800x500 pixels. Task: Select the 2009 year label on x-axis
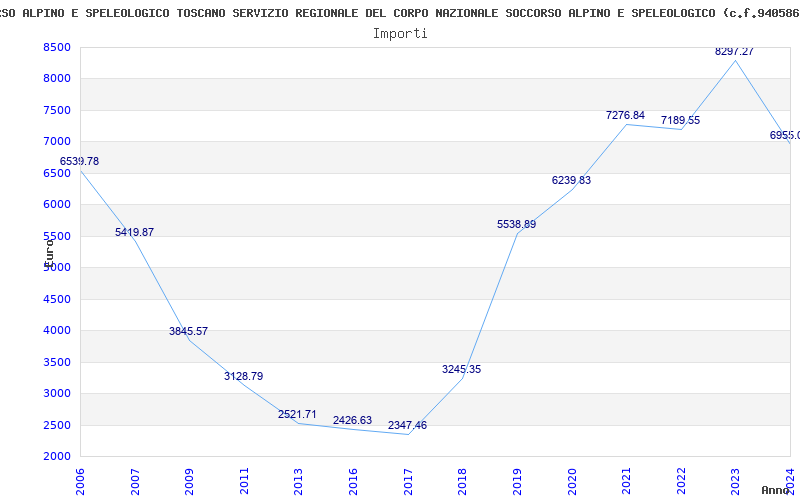pyautogui.click(x=190, y=478)
